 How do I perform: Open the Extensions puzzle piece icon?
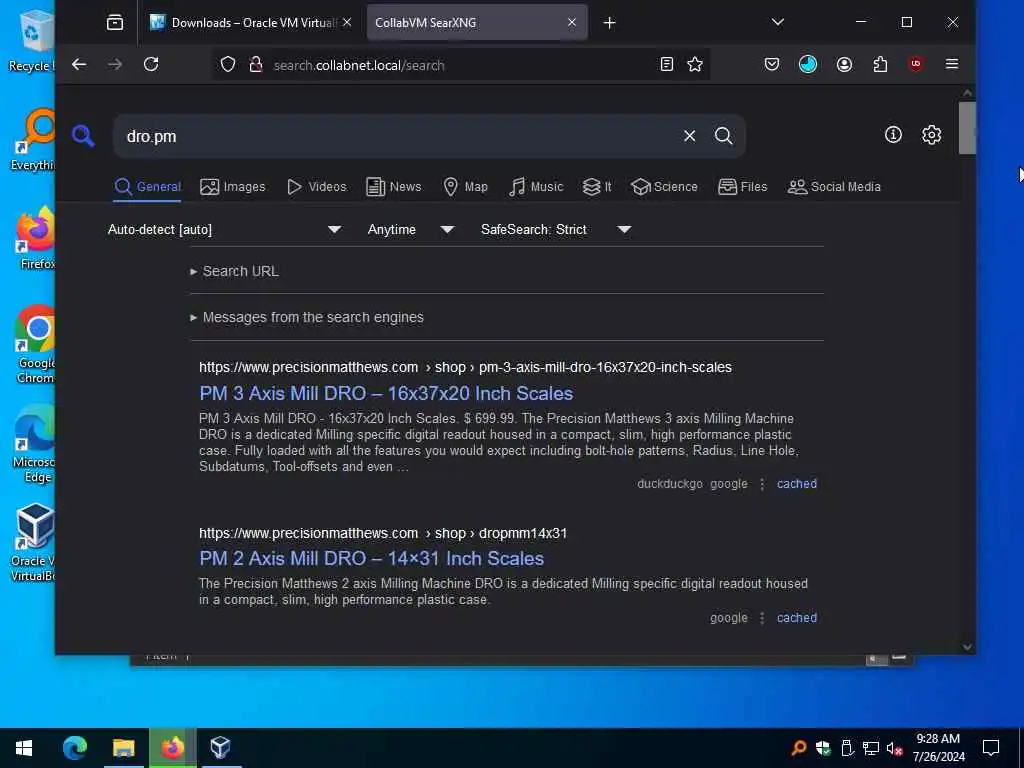(880, 64)
